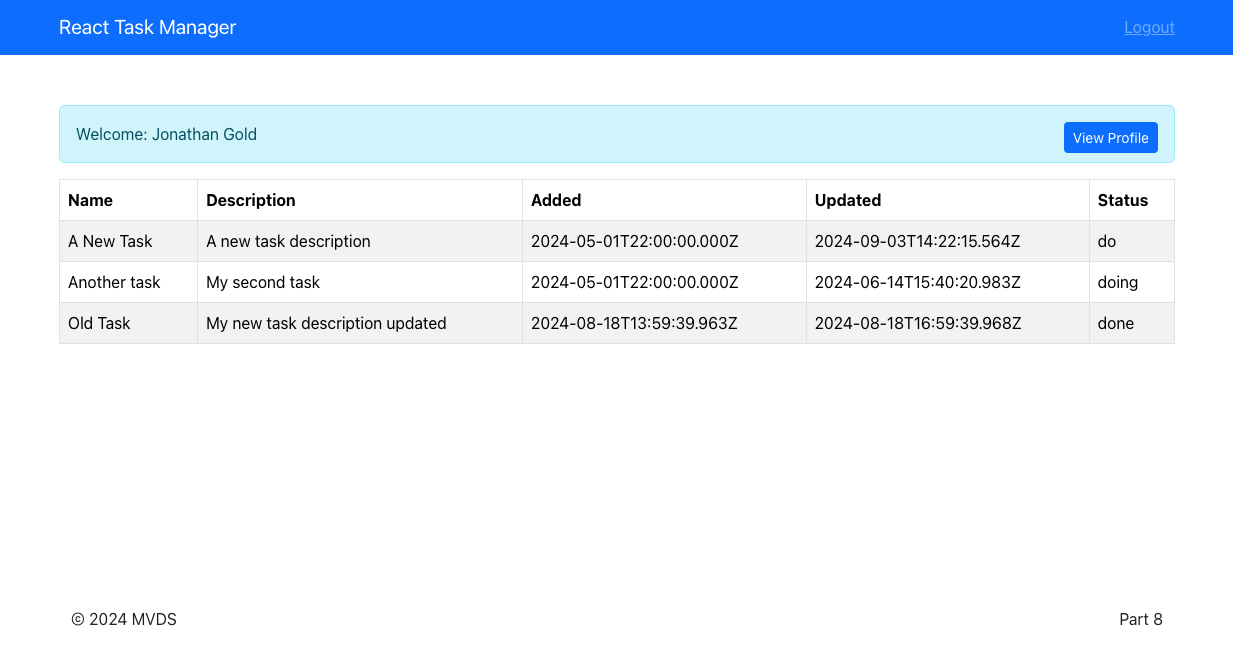Screen dimensions: 1233x653
Task: Click the 'A New Task' name cell
Action: 128,241
